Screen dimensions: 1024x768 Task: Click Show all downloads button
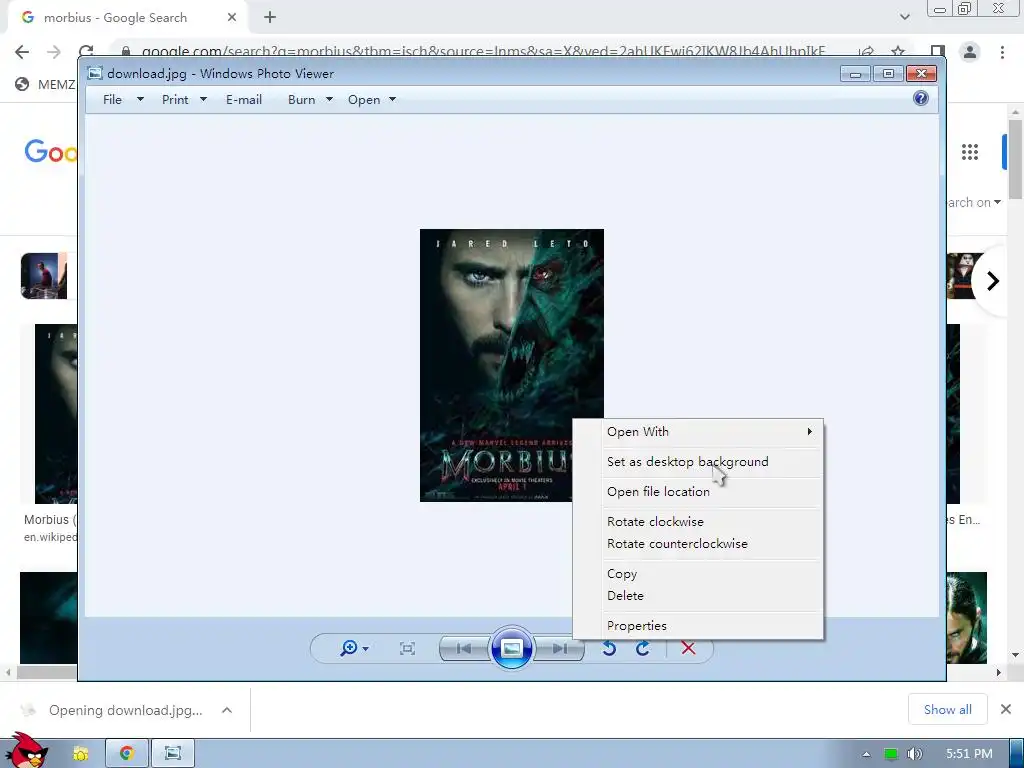(948, 709)
